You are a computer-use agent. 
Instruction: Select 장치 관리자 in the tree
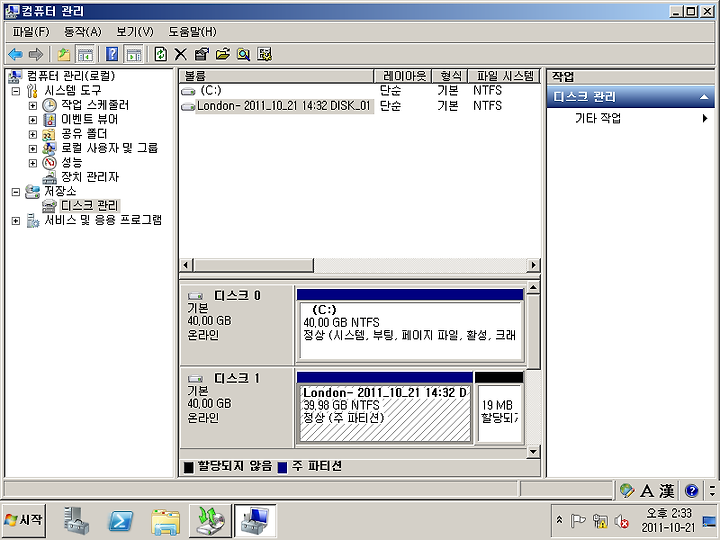[90, 177]
